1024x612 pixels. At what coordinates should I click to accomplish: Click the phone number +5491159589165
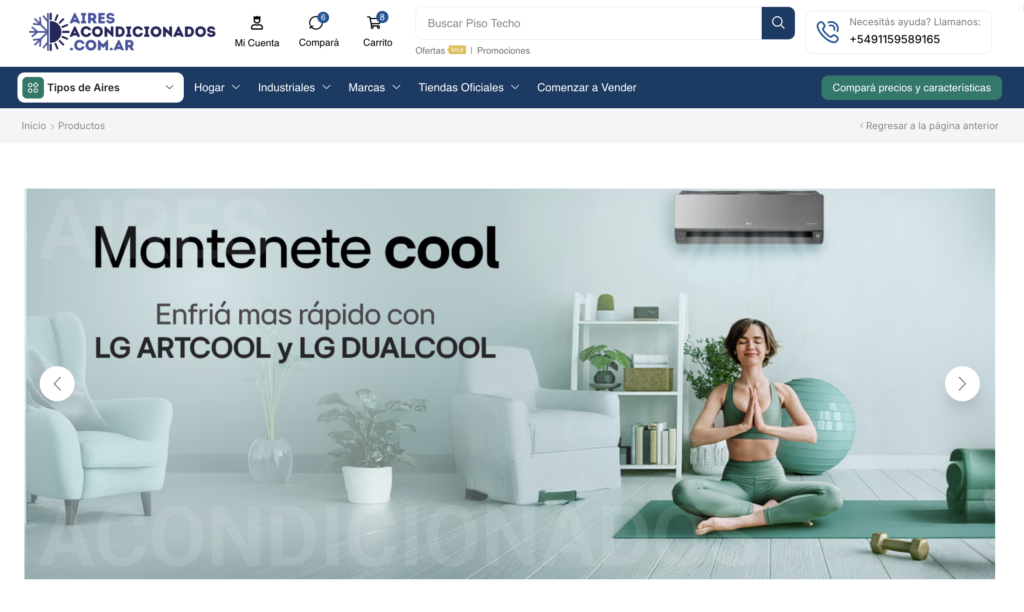coord(895,39)
